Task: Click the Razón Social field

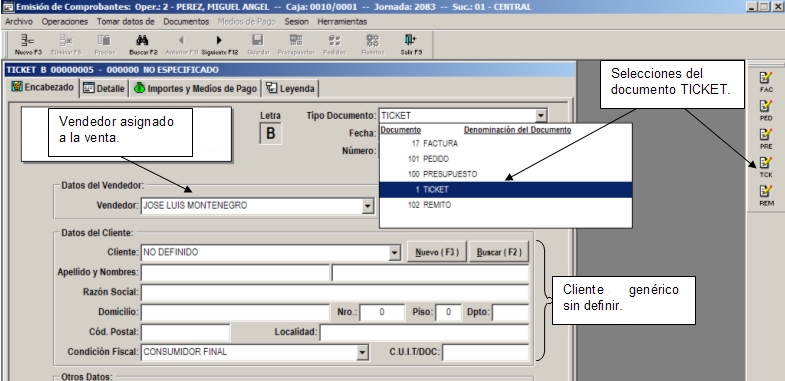Action: pos(335,292)
